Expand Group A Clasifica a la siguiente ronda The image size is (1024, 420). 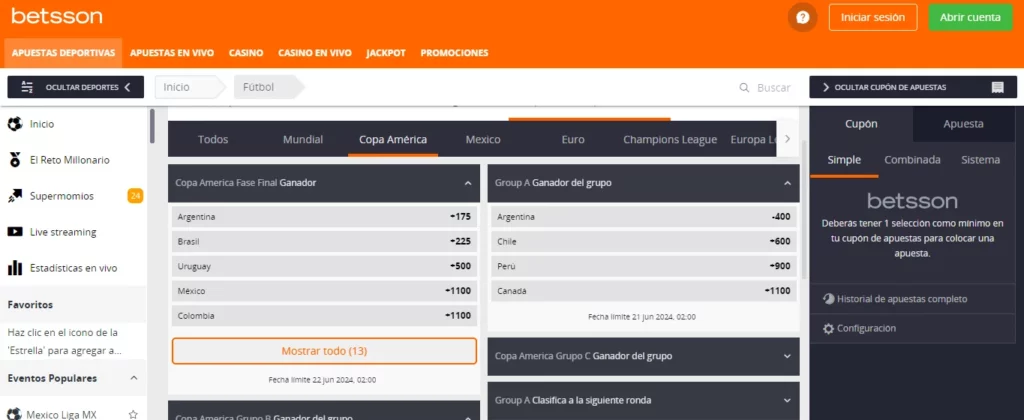click(788, 400)
